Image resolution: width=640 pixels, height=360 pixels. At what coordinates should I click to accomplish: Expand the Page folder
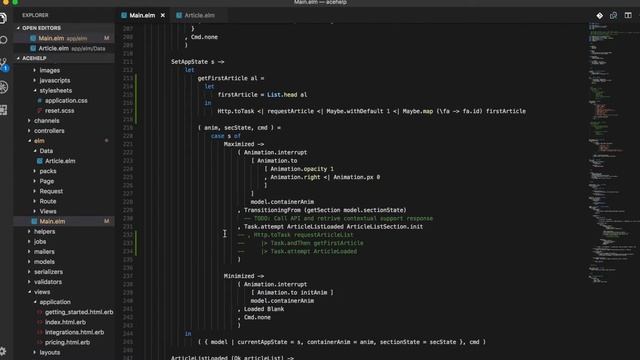tap(47, 181)
